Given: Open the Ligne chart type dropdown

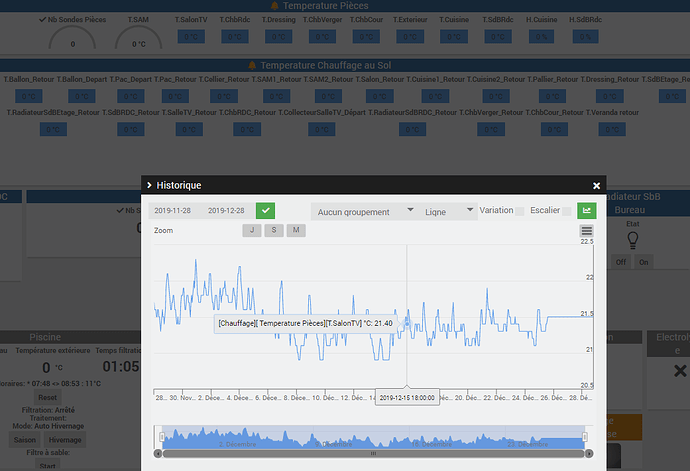Looking at the screenshot, I should click(x=448, y=212).
